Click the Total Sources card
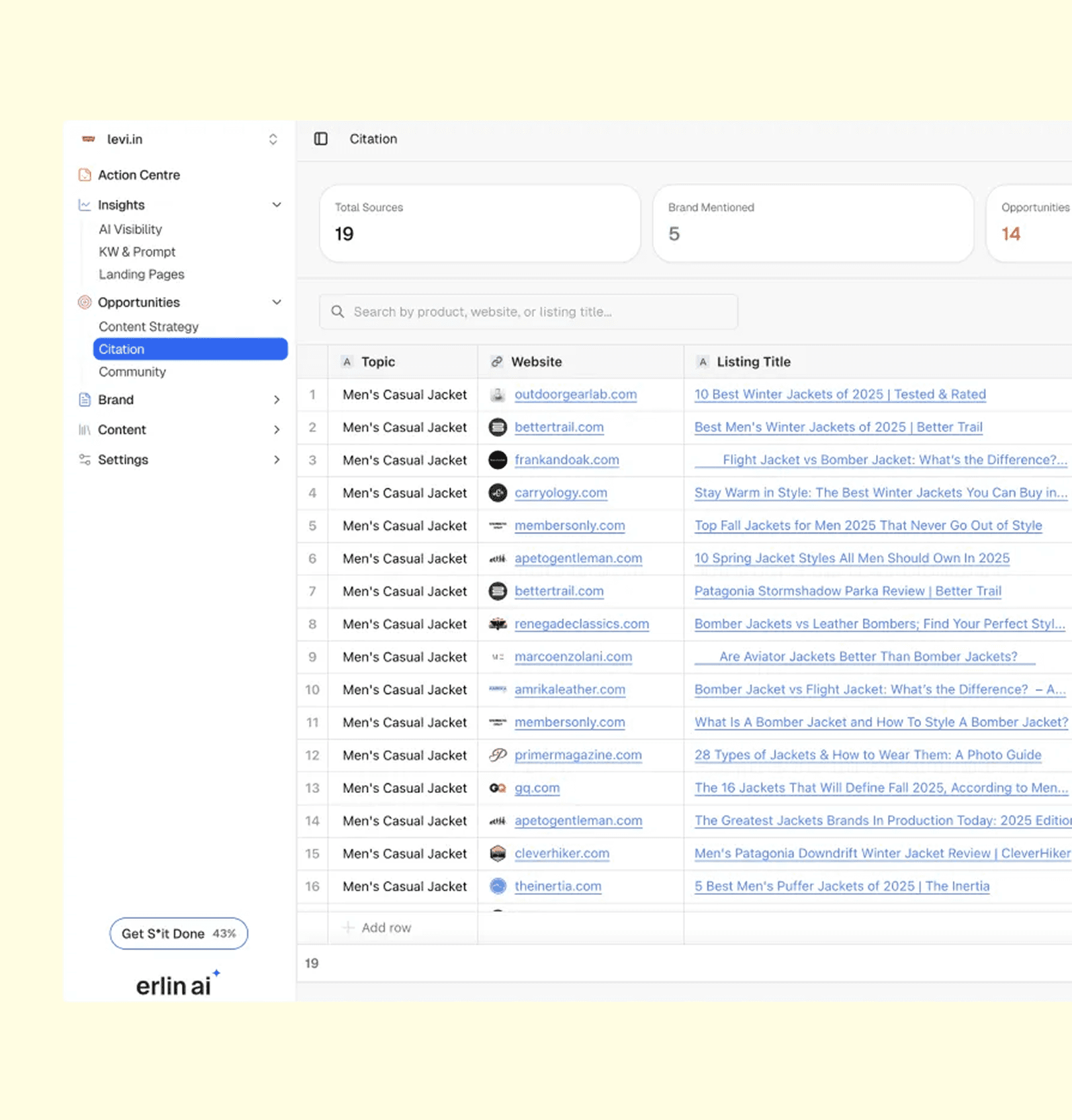The image size is (1072, 1120). (480, 224)
